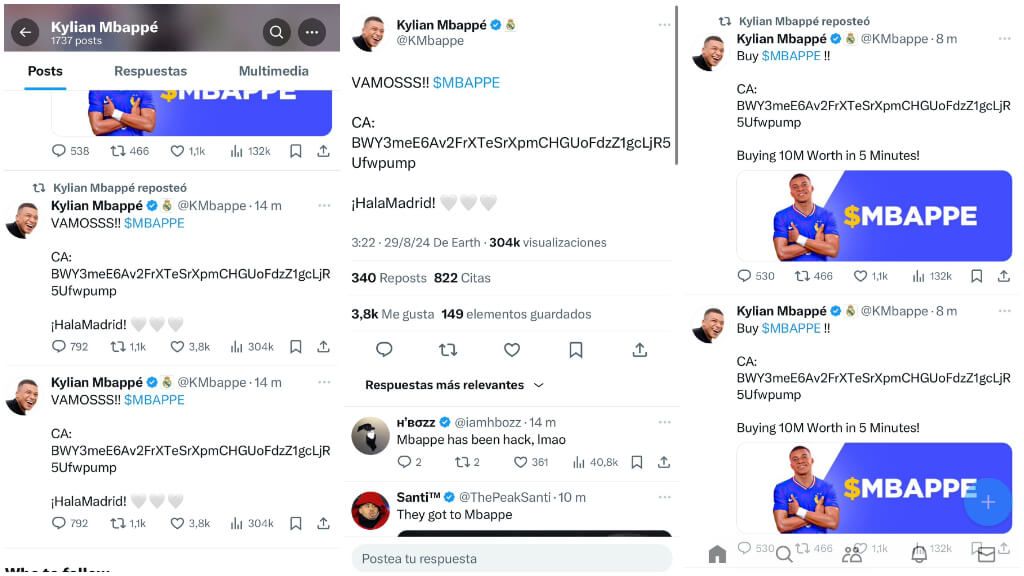Like the 'Buy $MBAPPE' post with 1,1k likes
Viewport: 1024px width, 576px height.
tap(860, 275)
